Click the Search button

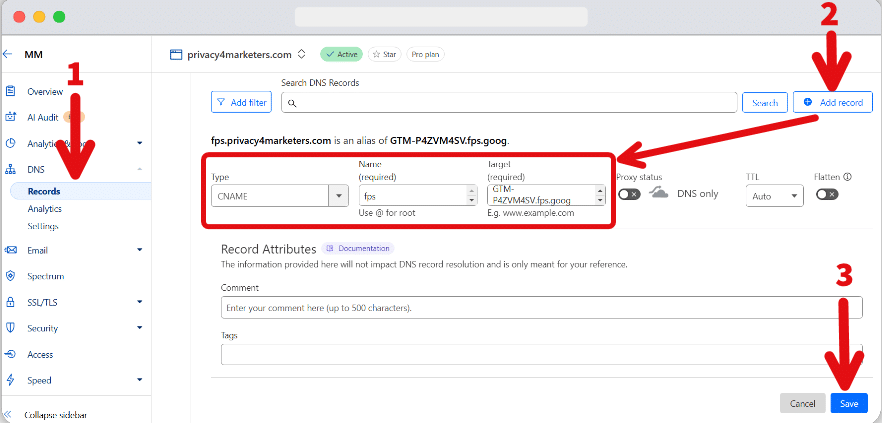point(765,102)
